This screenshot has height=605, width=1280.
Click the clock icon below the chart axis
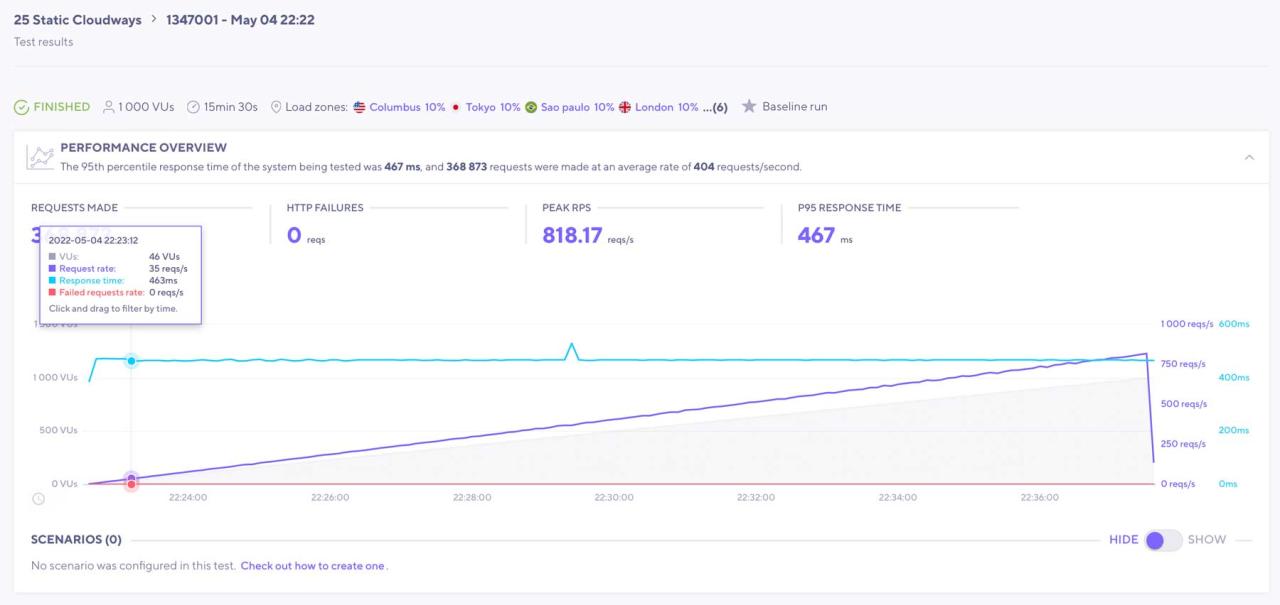38,498
